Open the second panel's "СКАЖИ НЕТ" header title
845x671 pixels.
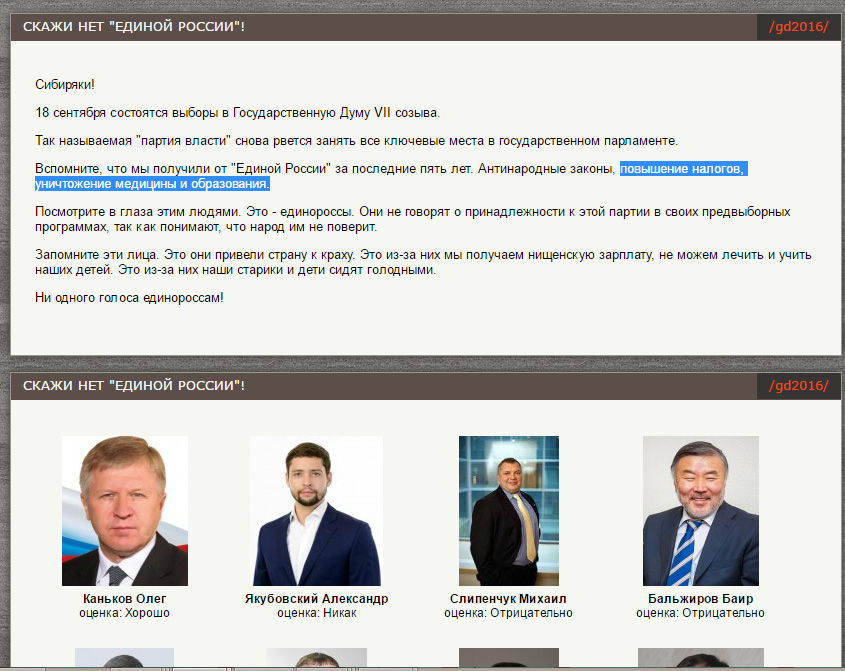click(x=134, y=385)
